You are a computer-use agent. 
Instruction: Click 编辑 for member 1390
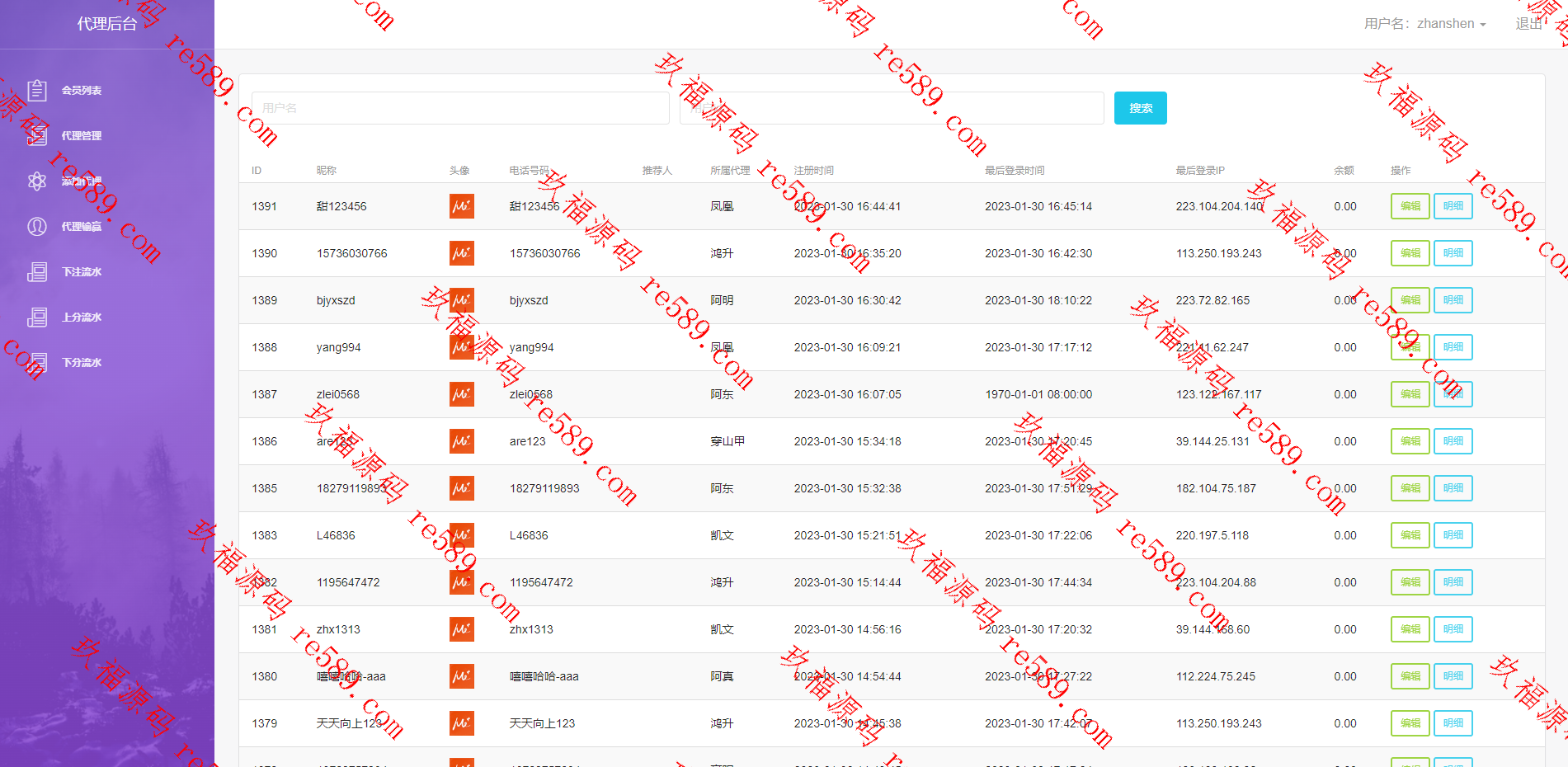(1410, 253)
